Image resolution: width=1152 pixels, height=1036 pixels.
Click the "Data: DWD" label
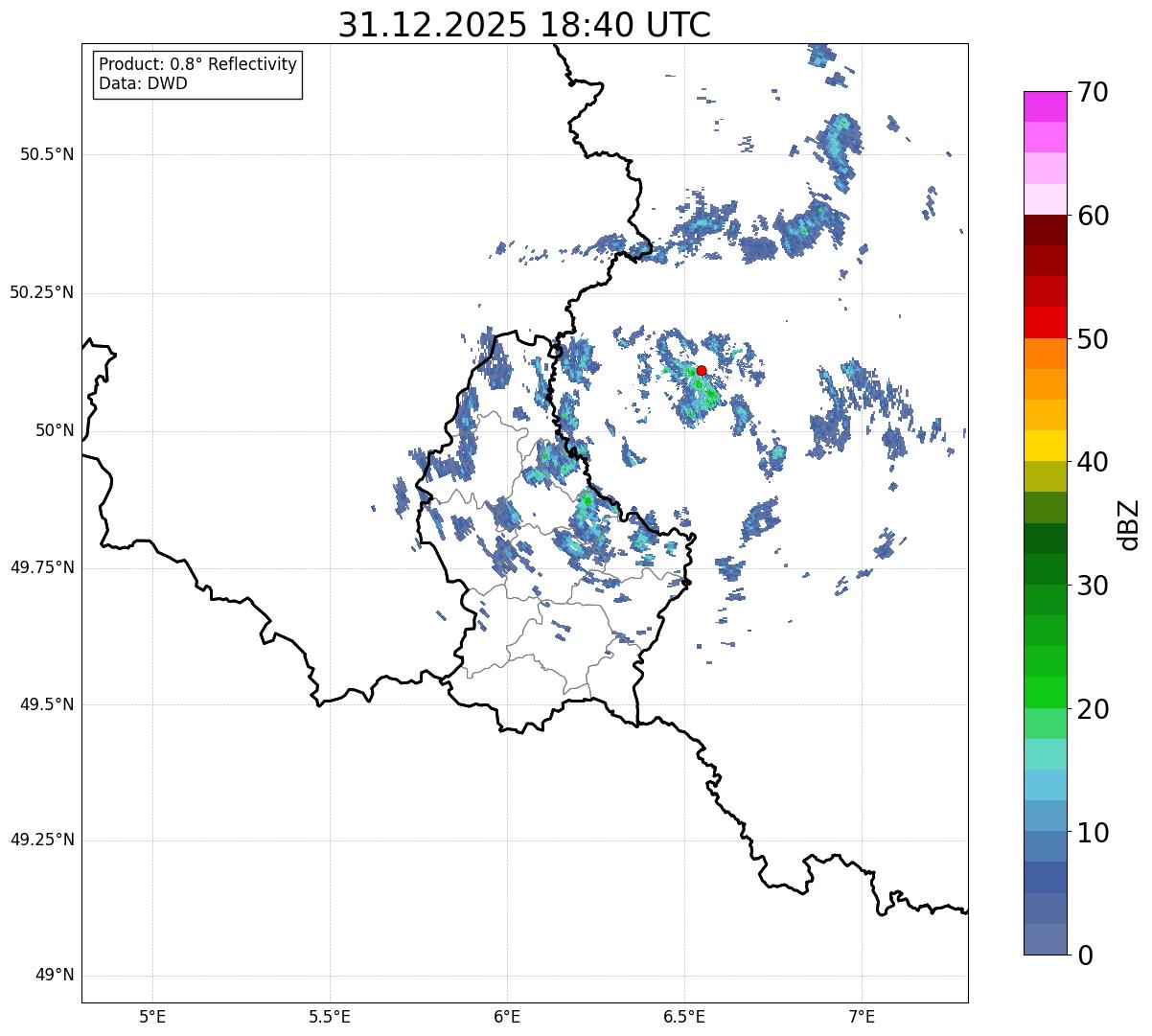click(x=144, y=83)
